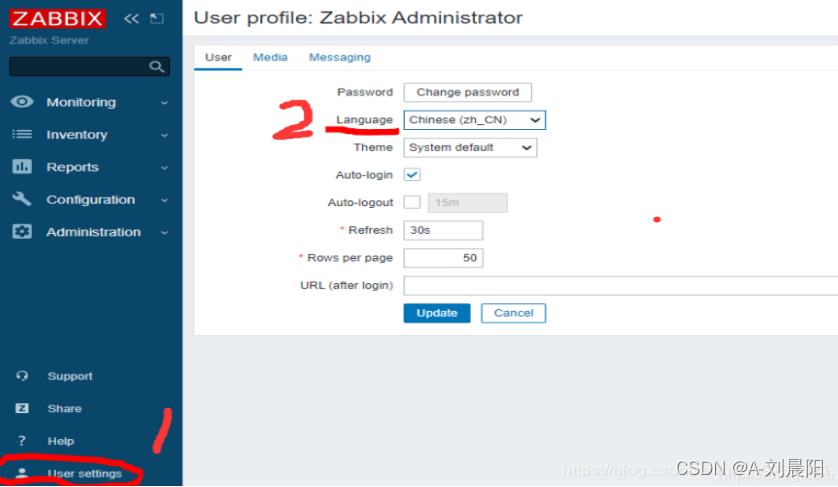Enable the Auto-logout checkbox
The width and height of the screenshot is (838, 487).
pyautogui.click(x=412, y=202)
